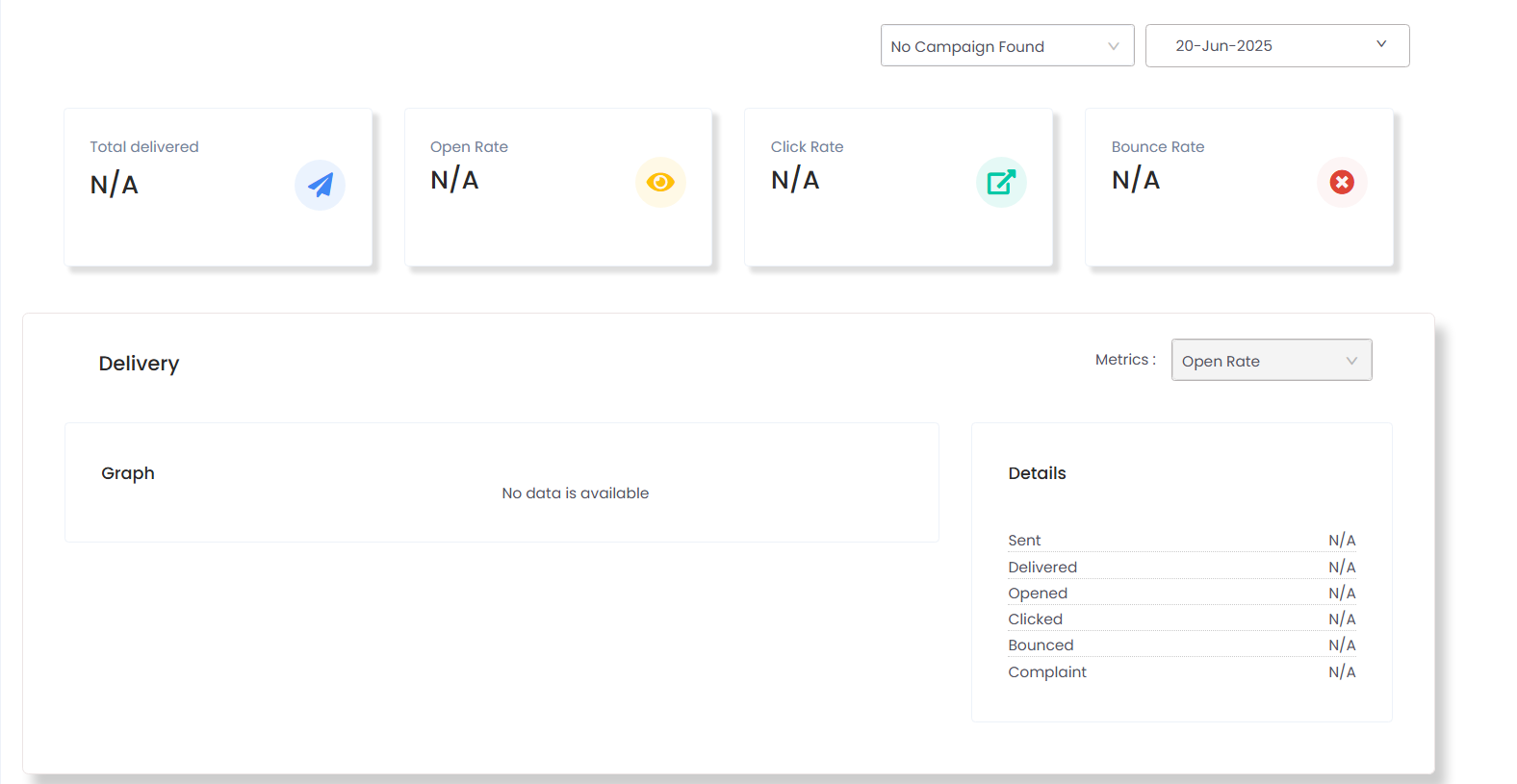The height and width of the screenshot is (784, 1517).
Task: Click the N/A value in the Bounced row
Action: [x=1342, y=645]
